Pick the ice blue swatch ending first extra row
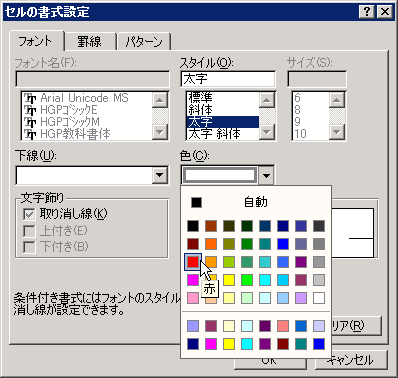 (x=319, y=326)
